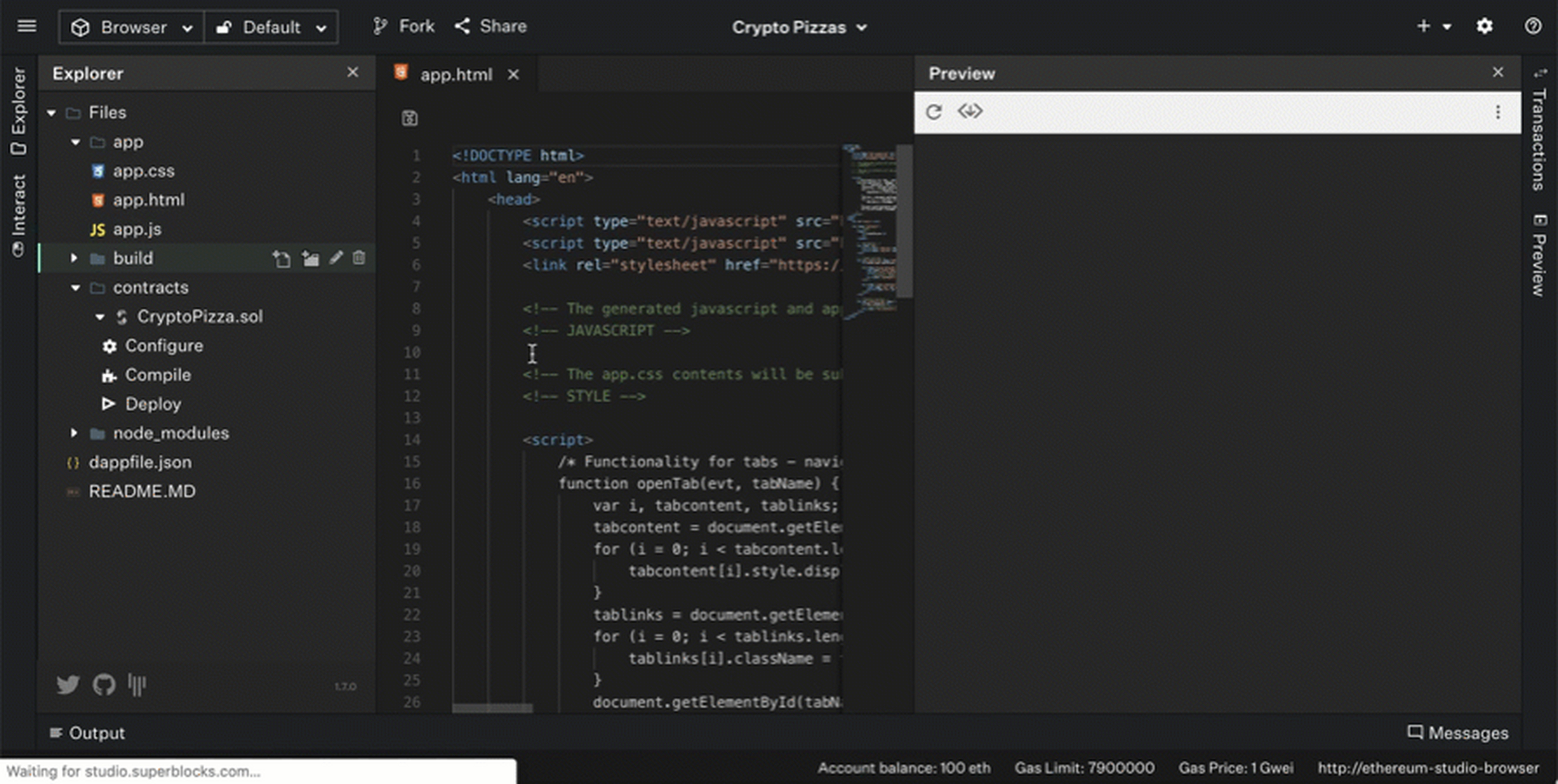Open the GitHub link icon

pyautogui.click(x=104, y=684)
